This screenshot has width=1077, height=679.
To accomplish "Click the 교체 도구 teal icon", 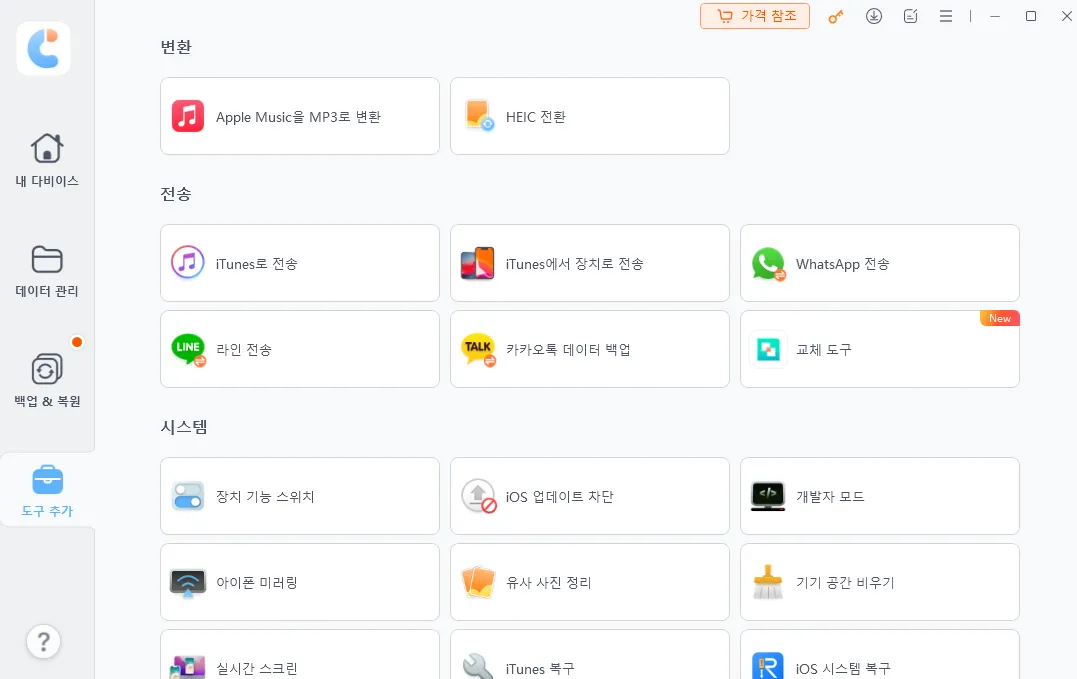I will (x=768, y=349).
